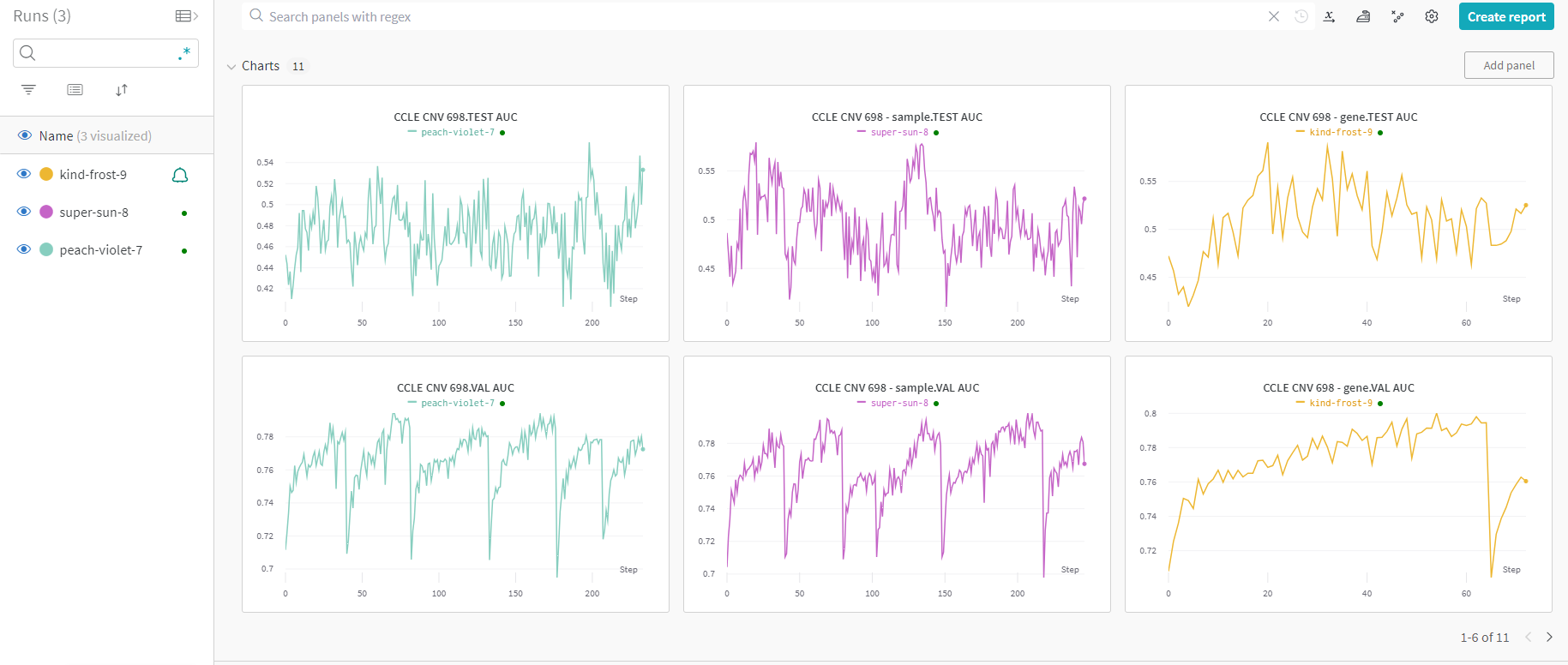Click the green status dot of super-sun-8

pyautogui.click(x=184, y=213)
